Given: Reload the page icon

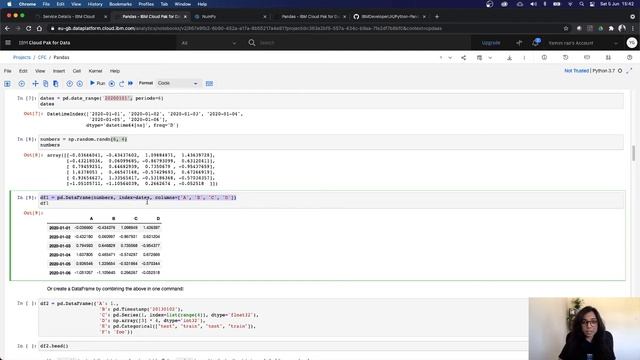Looking at the screenshot, I should pos(29,29).
